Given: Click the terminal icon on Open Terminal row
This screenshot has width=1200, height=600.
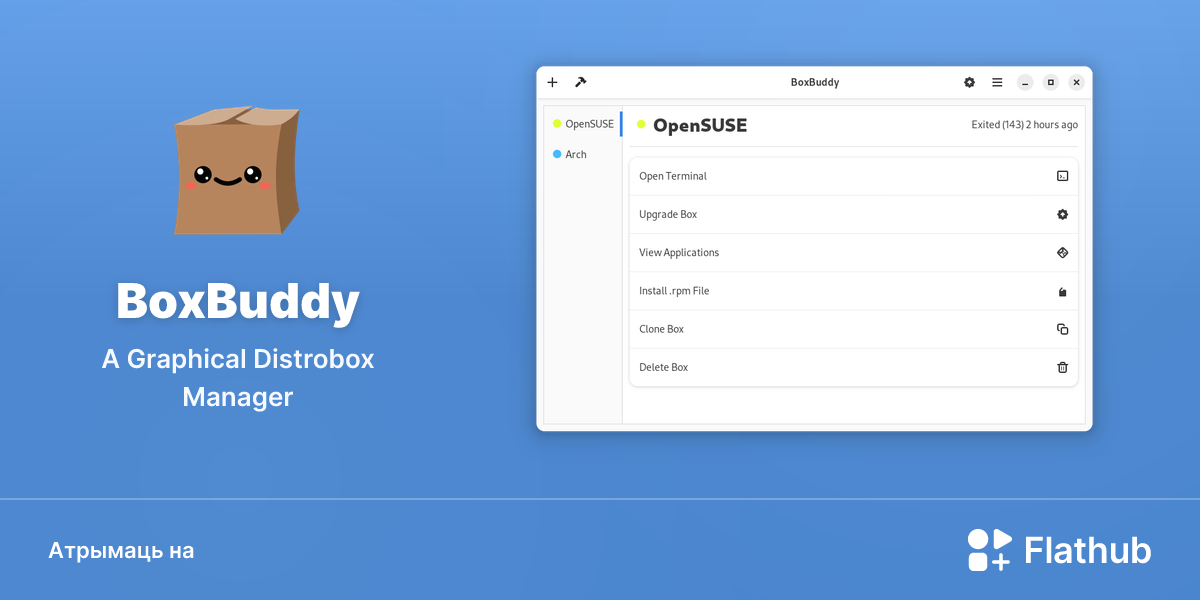Looking at the screenshot, I should coord(1062,176).
